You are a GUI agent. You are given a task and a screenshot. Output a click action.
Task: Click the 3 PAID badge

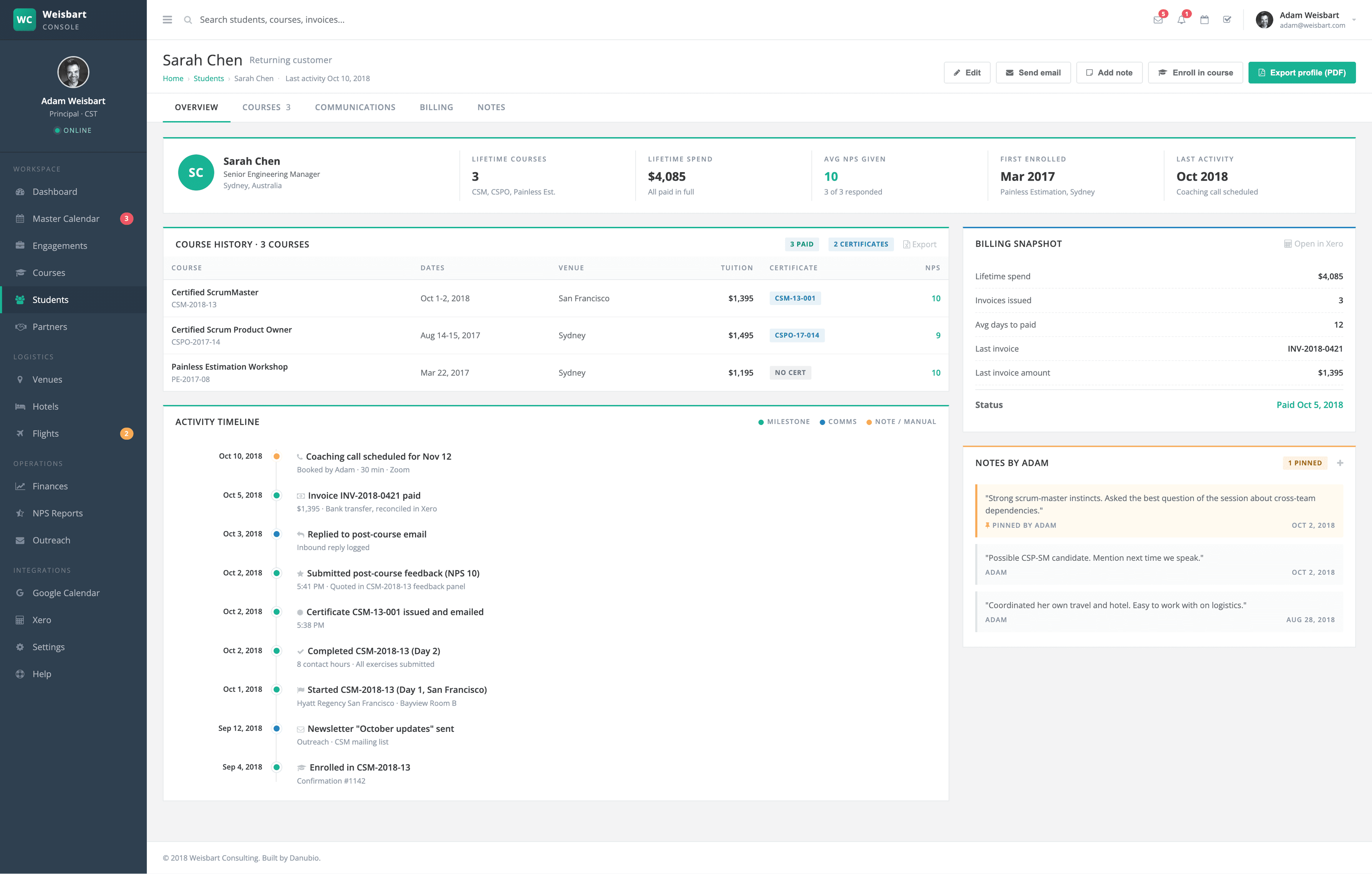[x=802, y=244]
